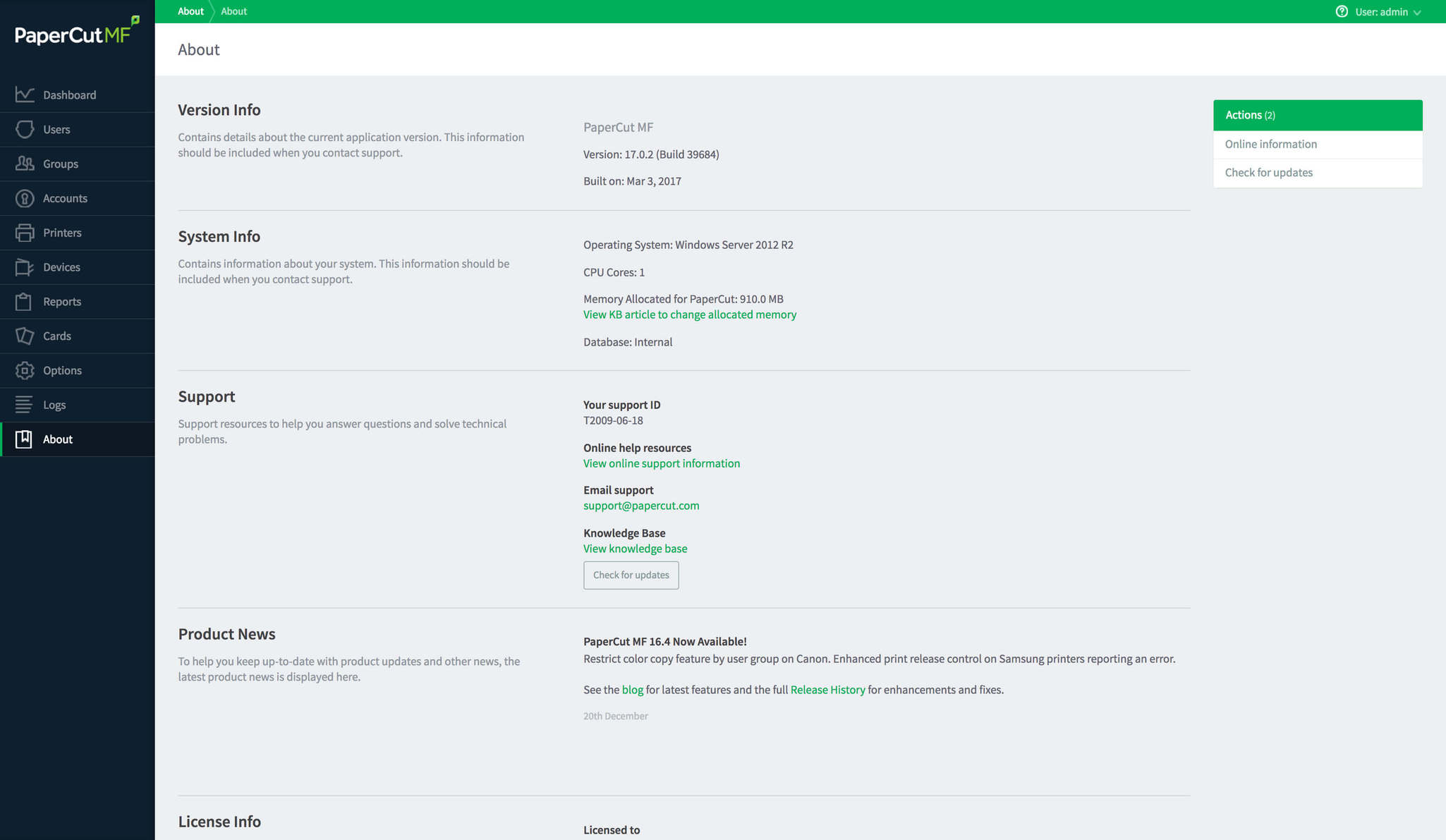
Task: Click the Printers printer icon
Action: coord(25,233)
